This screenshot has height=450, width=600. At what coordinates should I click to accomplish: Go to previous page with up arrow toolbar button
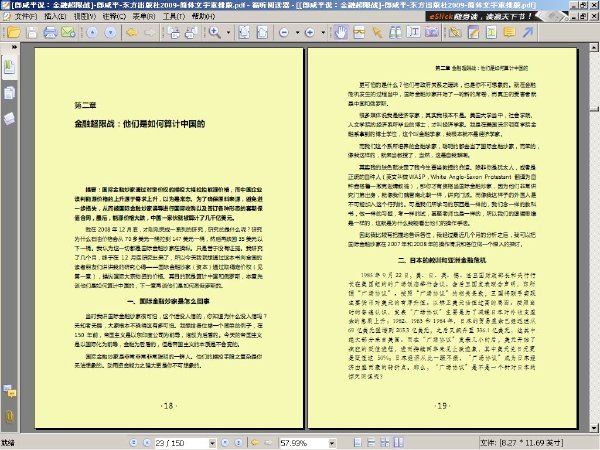coord(92,33)
